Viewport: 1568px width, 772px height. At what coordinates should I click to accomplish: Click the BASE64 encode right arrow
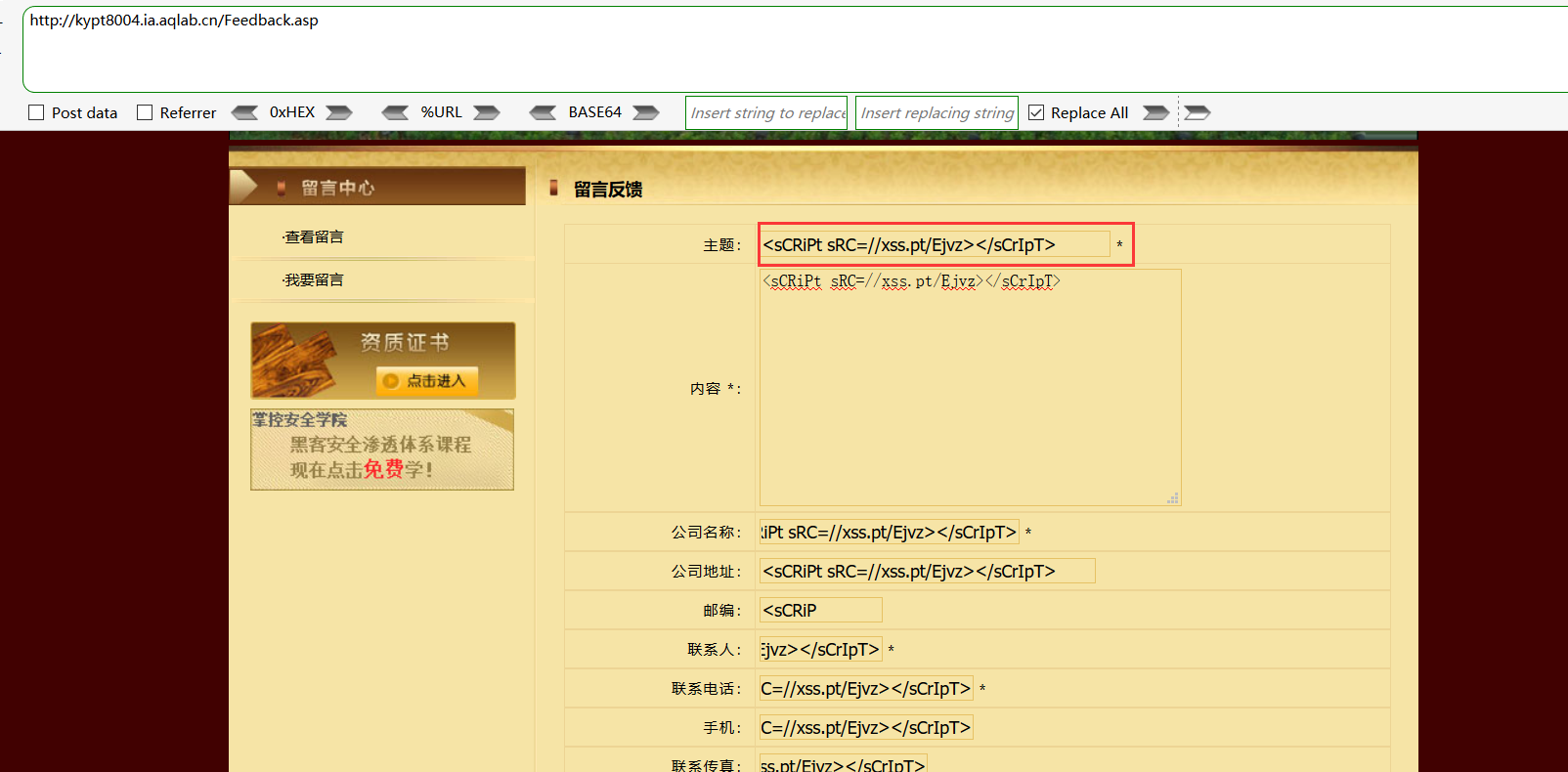pyautogui.click(x=646, y=112)
